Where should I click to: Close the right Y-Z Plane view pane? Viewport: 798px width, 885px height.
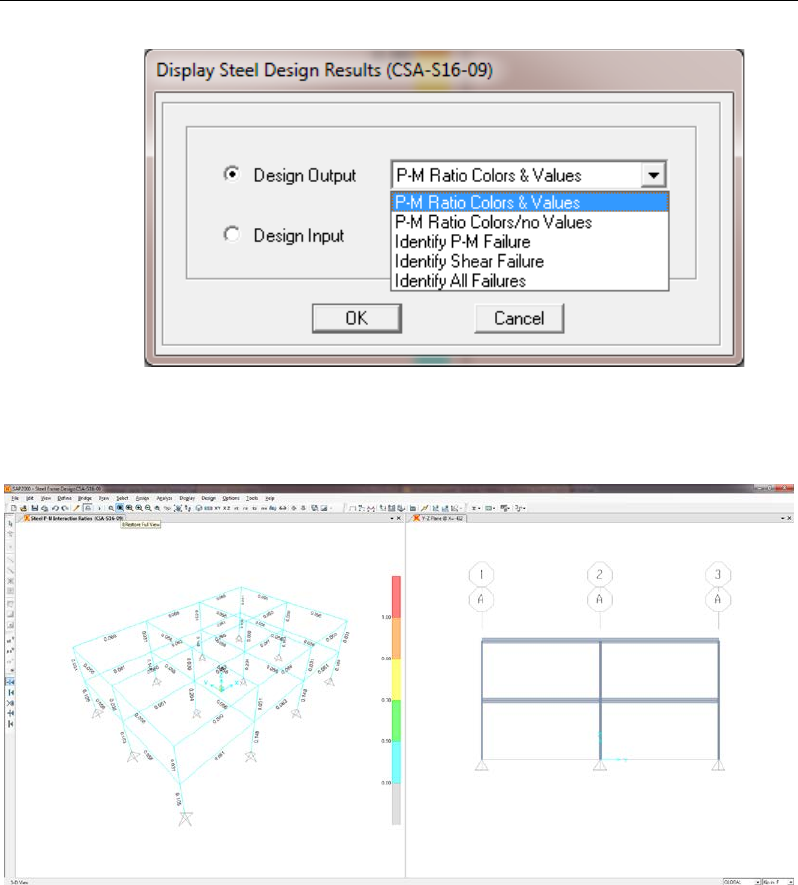[x=790, y=518]
